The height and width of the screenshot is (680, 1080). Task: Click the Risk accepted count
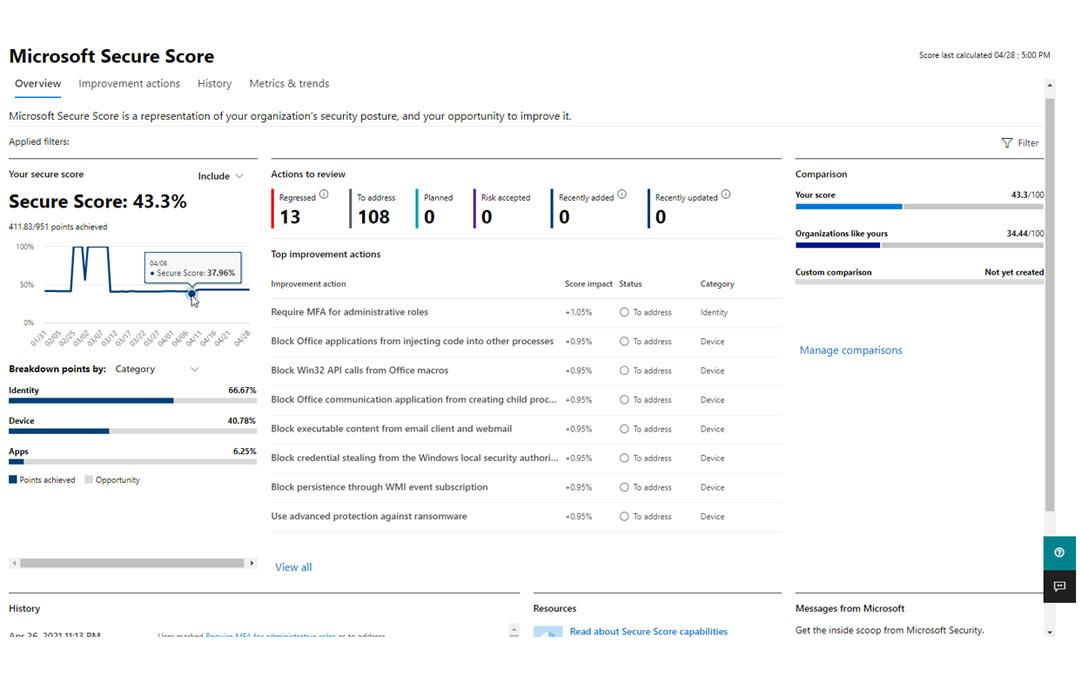point(486,217)
